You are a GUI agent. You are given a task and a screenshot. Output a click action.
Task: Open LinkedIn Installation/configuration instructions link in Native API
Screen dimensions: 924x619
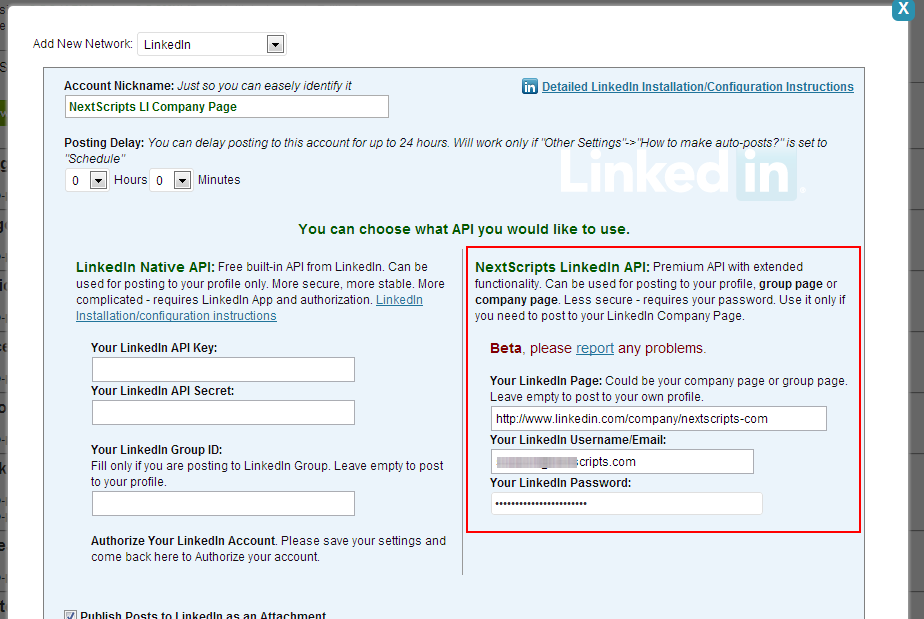point(249,308)
